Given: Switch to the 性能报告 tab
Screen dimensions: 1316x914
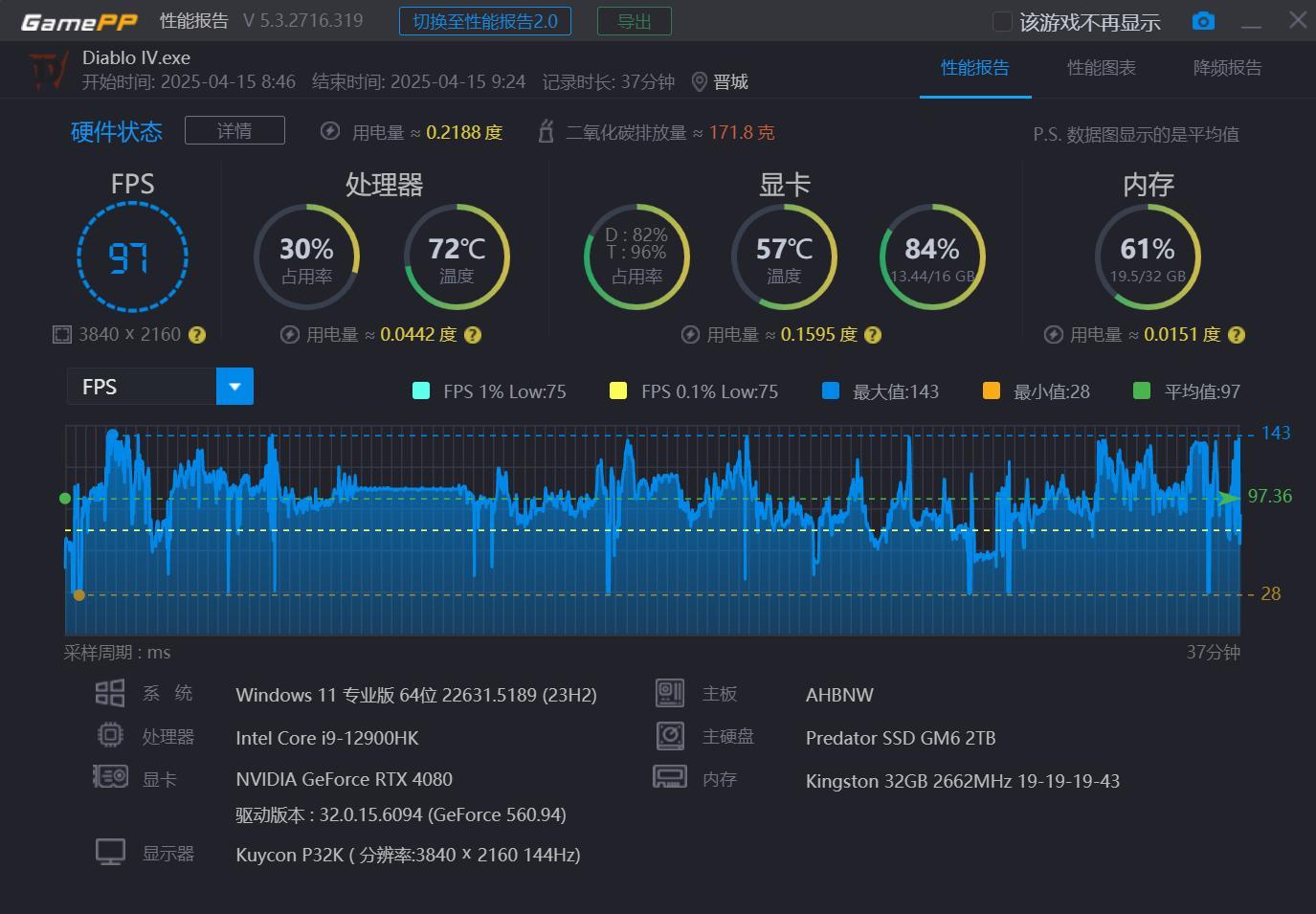Looking at the screenshot, I should (x=975, y=68).
